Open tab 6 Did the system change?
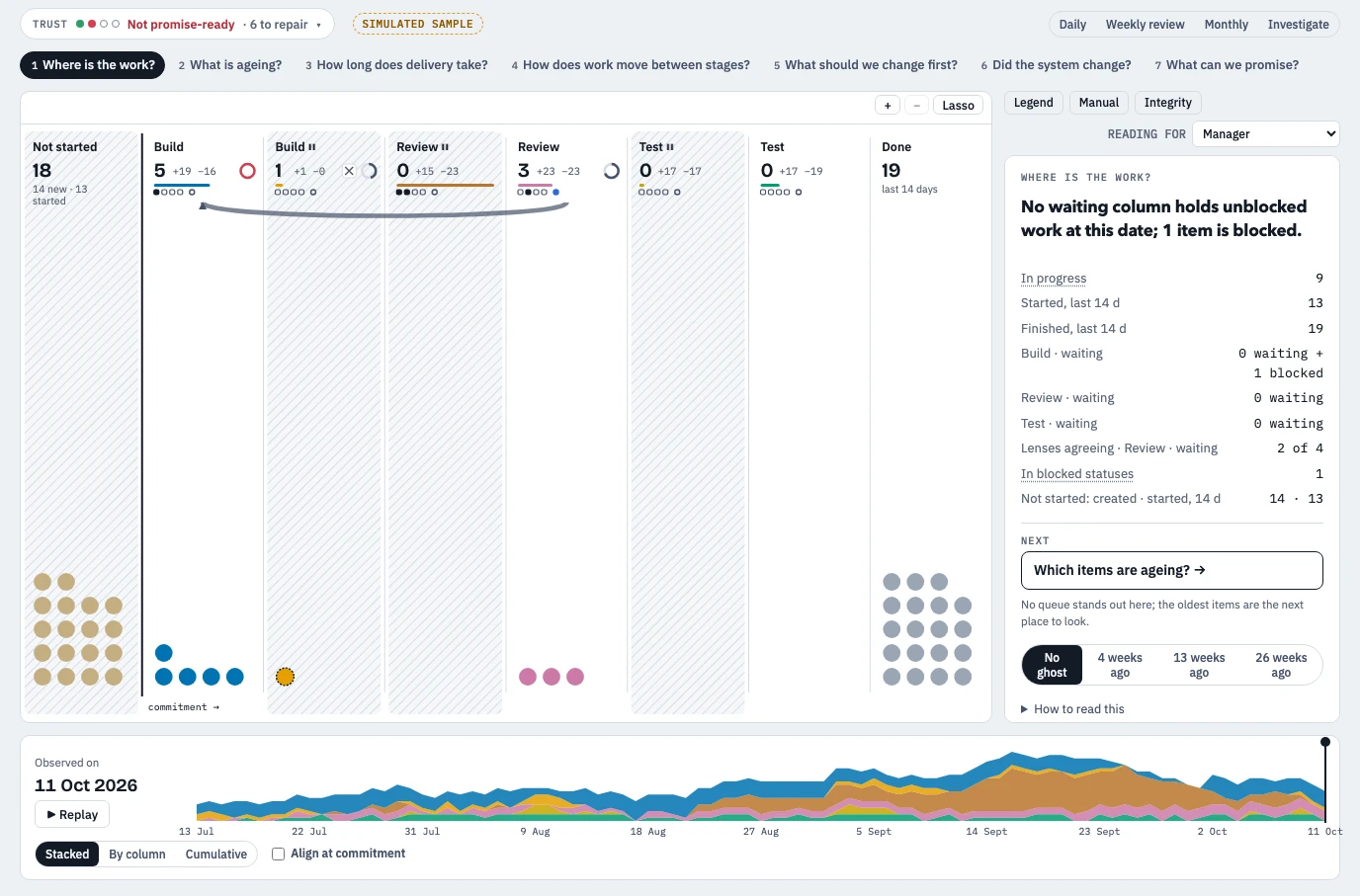The image size is (1360, 896). 1057,65
